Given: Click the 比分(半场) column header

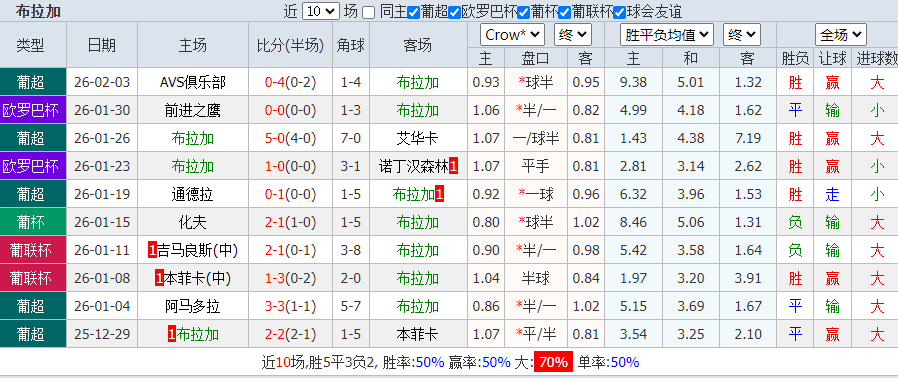Looking at the screenshot, I should coord(290,45).
